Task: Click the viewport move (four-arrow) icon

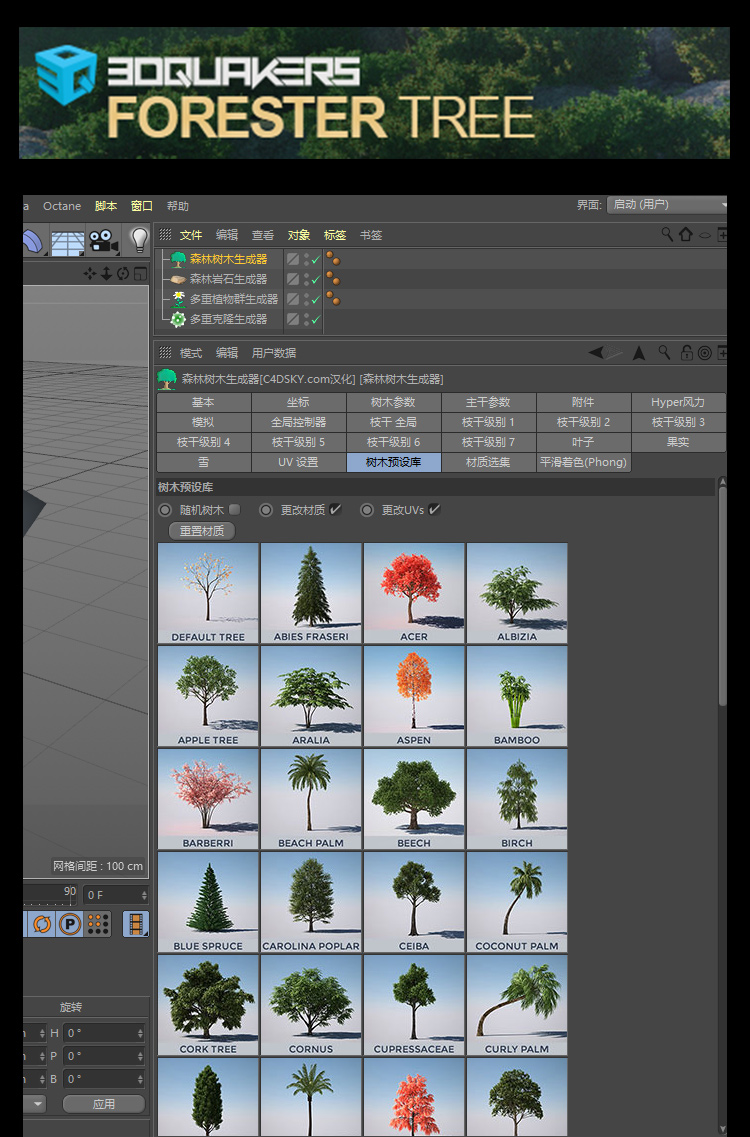Action: (x=89, y=273)
